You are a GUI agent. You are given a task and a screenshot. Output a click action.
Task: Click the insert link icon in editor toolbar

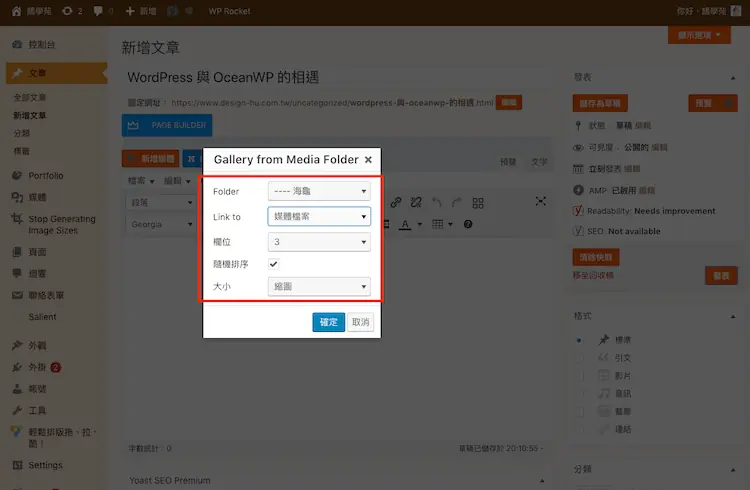tap(396, 202)
